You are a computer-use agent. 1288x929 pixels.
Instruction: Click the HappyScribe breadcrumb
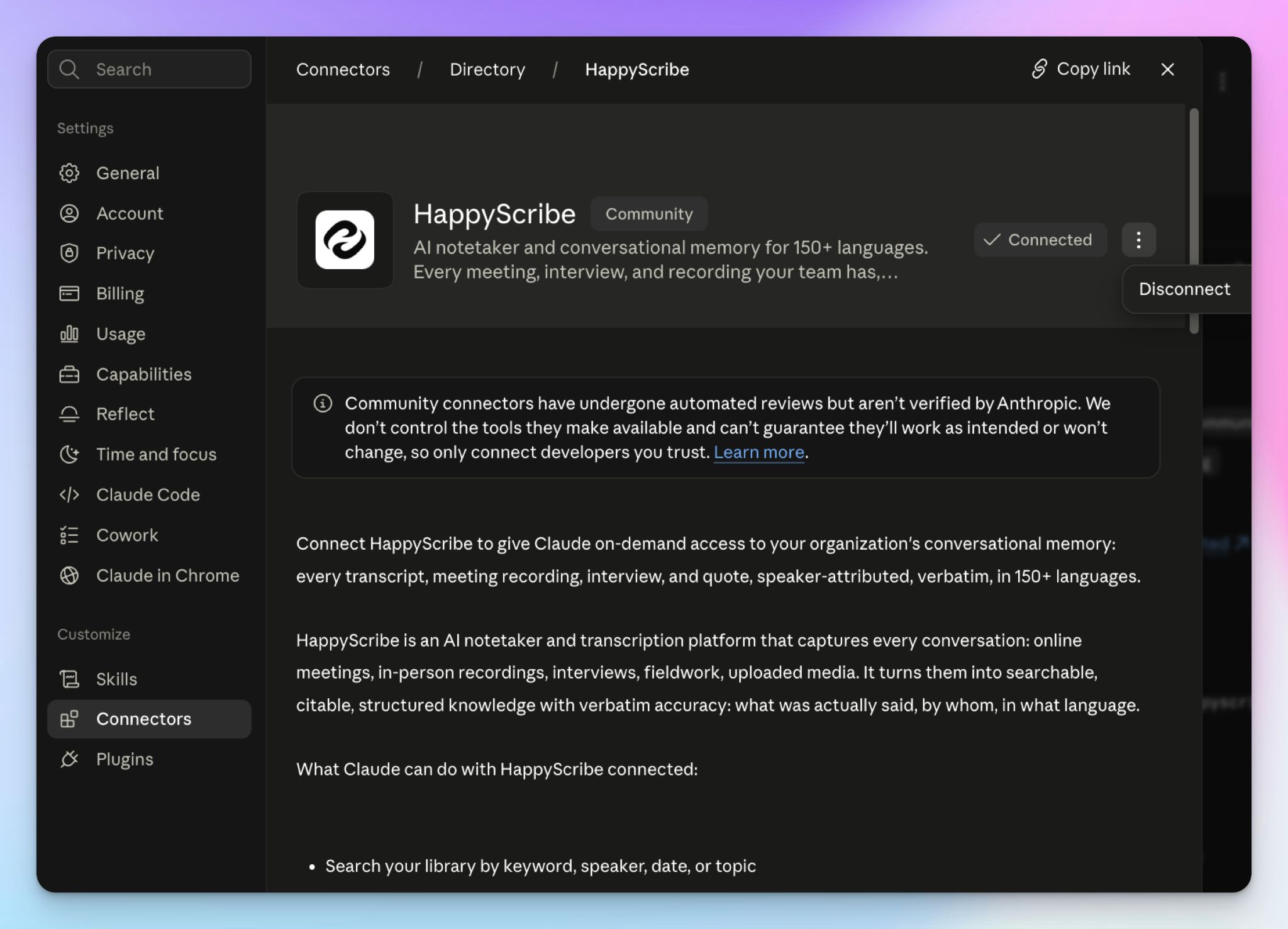(x=637, y=69)
